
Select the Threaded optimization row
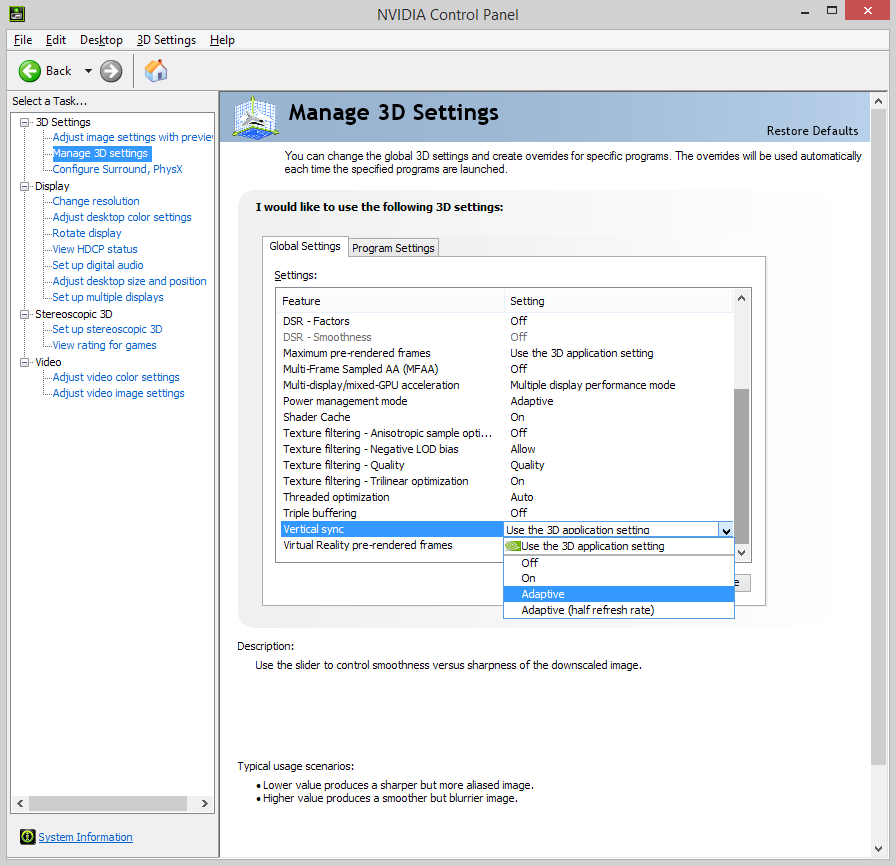click(x=507, y=497)
